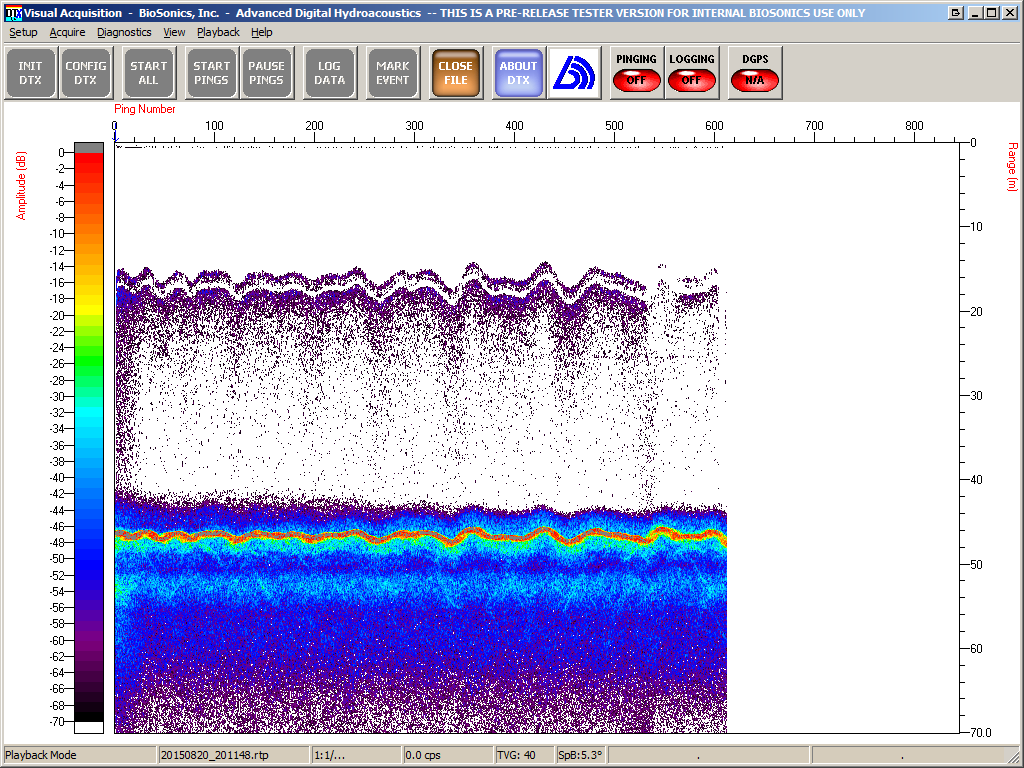Click the DGPS N/A indicator
Screen dimensions: 1024x768
coord(755,73)
